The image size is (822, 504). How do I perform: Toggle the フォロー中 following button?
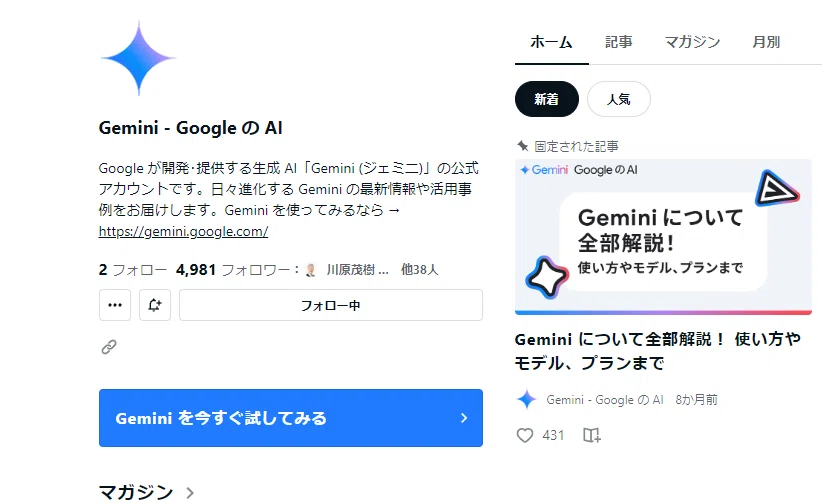pos(331,305)
